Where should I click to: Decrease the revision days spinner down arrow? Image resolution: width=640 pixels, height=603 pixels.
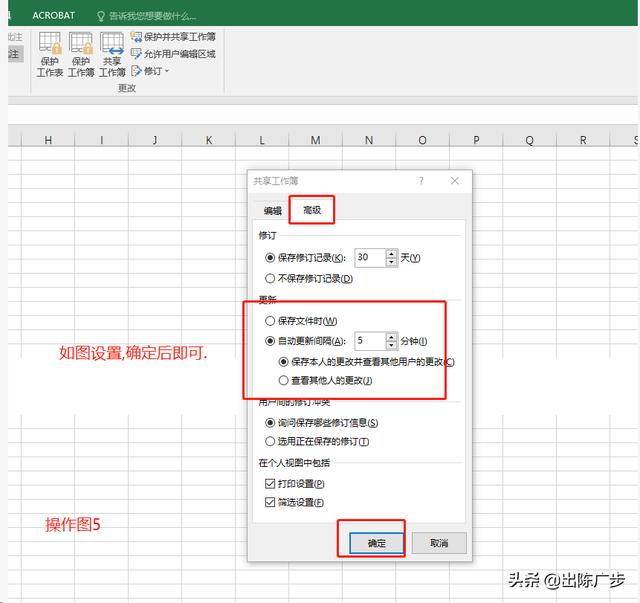[391, 262]
